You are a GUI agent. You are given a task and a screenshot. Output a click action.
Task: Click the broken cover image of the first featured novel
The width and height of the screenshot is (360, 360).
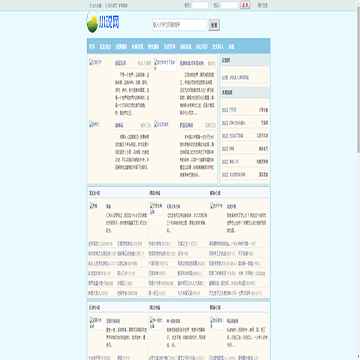tap(96, 62)
